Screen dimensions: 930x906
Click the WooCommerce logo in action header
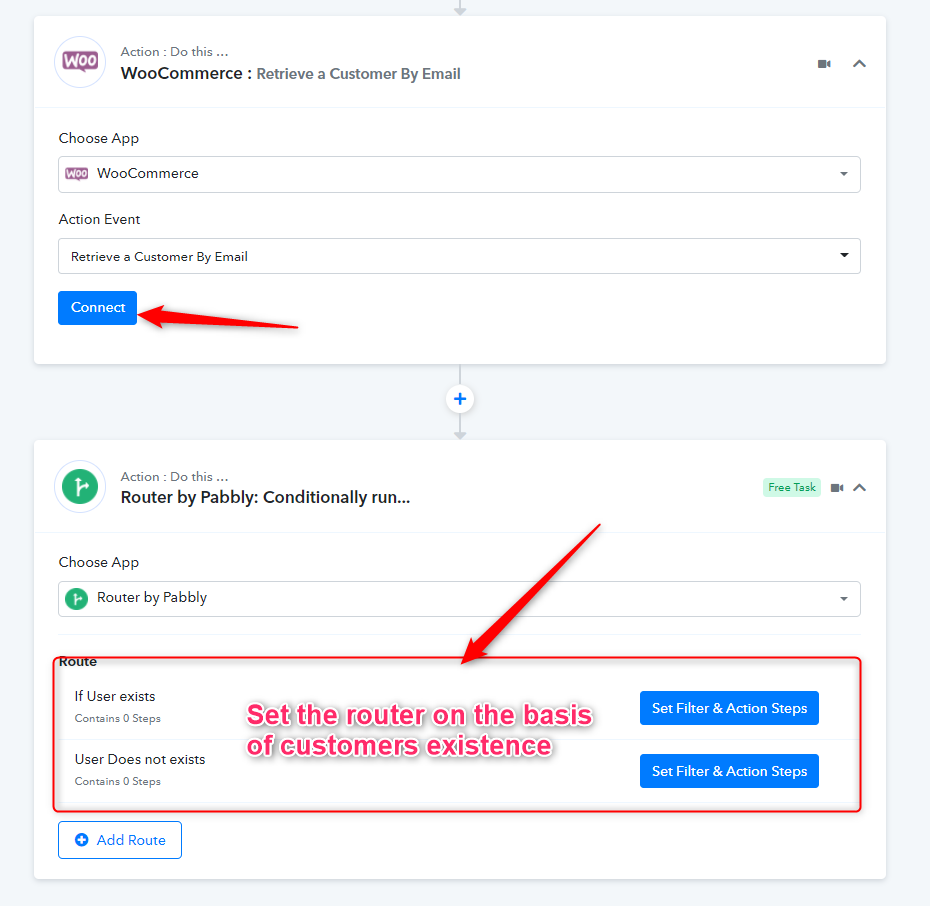[x=80, y=62]
